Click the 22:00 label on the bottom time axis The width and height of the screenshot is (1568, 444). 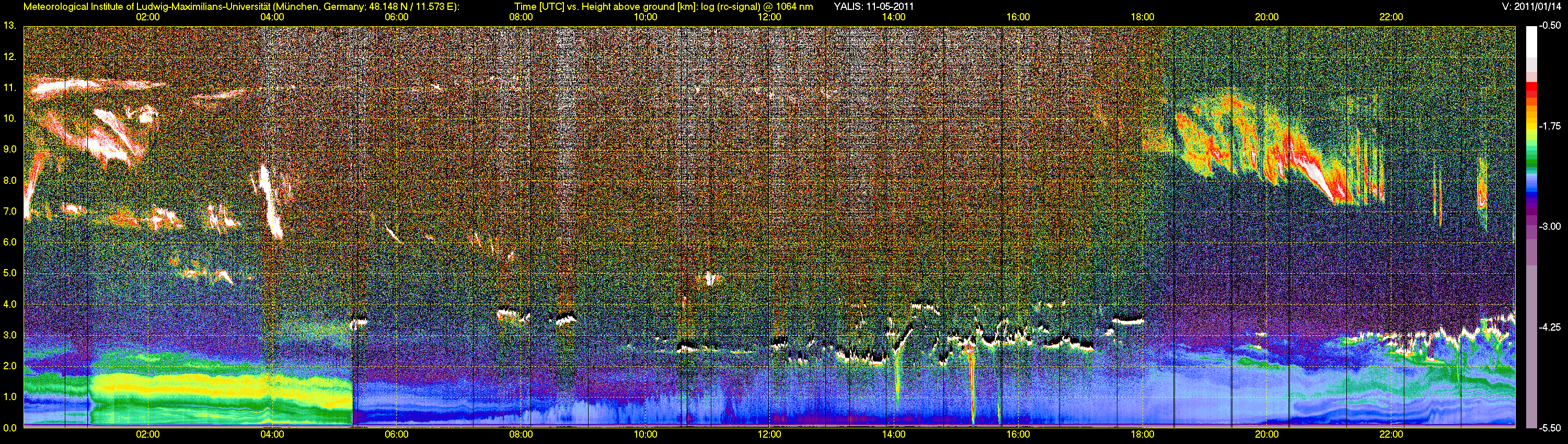(x=1391, y=435)
